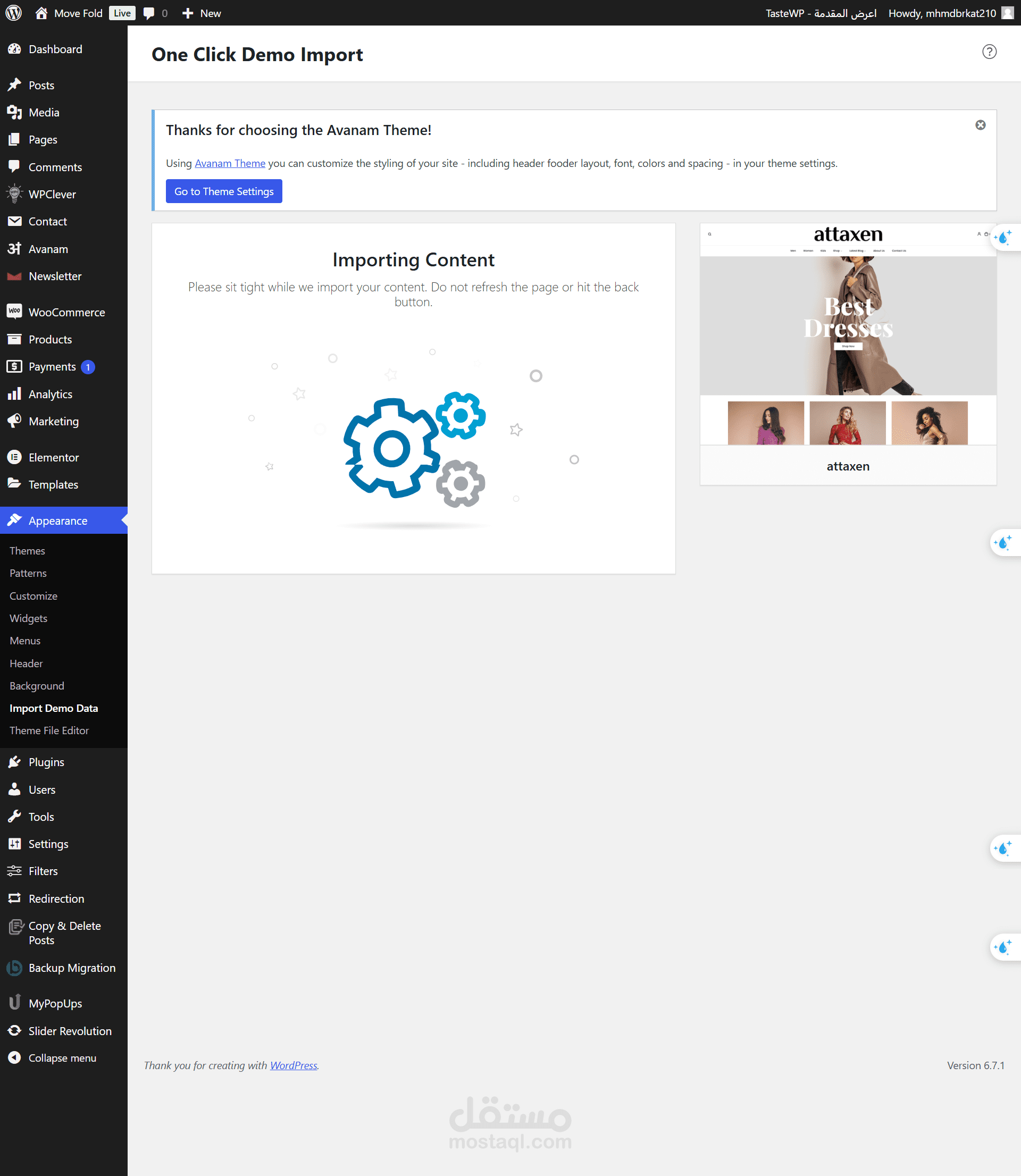Collapse the admin sidebar menu
The width and height of the screenshot is (1021, 1176).
pyautogui.click(x=62, y=1057)
